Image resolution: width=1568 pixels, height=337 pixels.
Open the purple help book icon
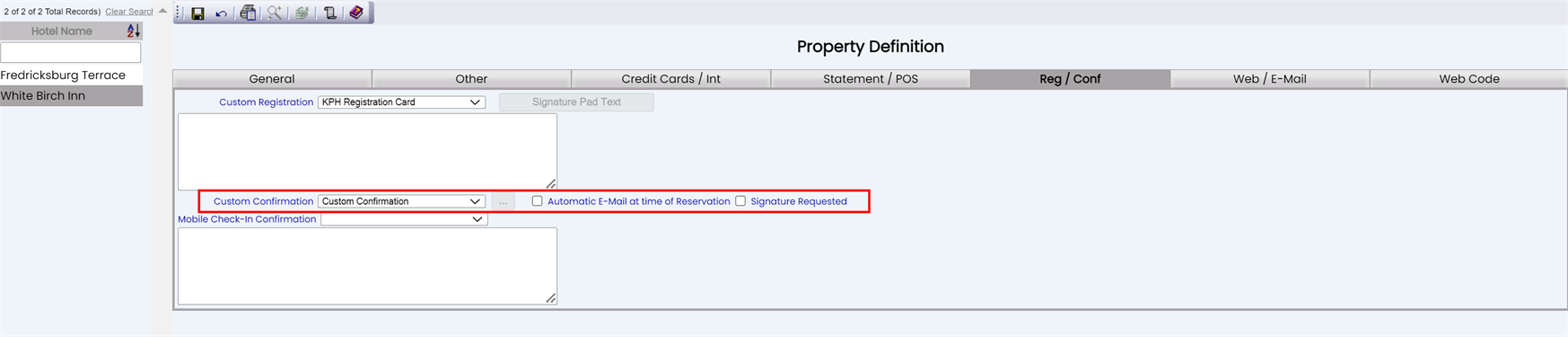click(356, 13)
